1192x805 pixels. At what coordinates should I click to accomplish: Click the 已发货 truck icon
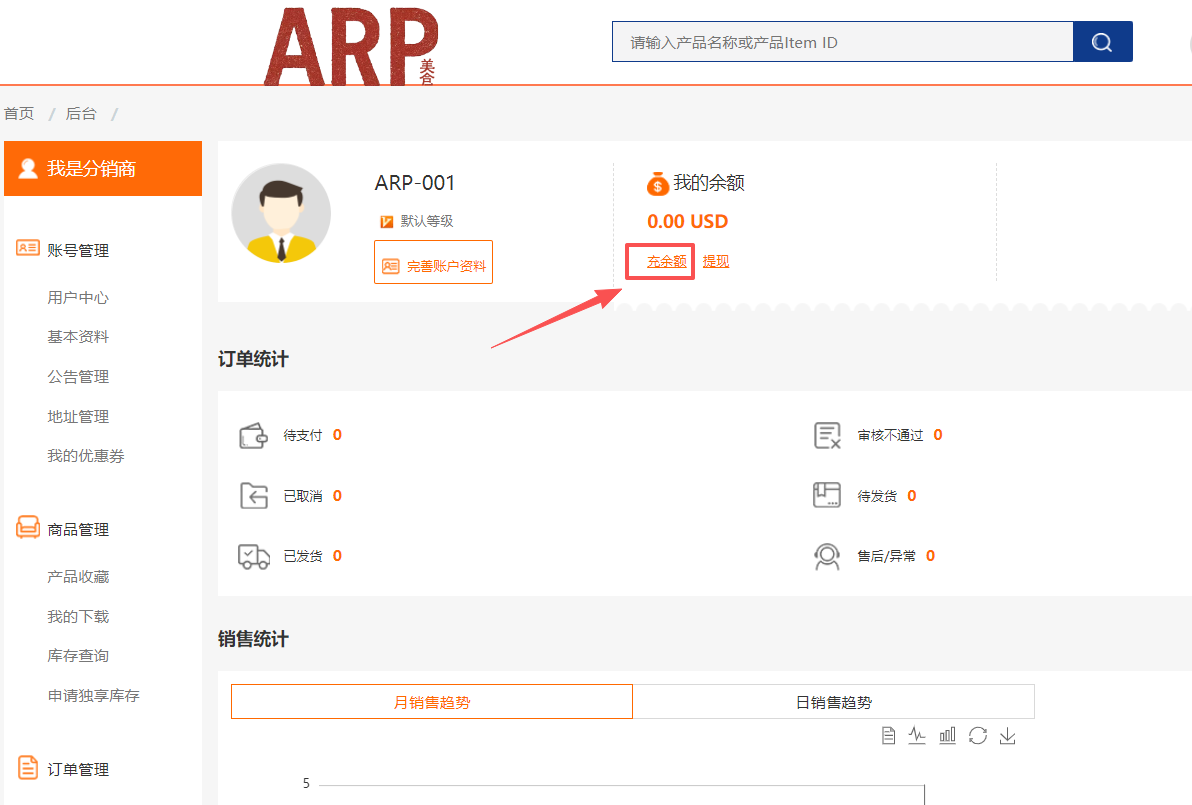pyautogui.click(x=253, y=556)
